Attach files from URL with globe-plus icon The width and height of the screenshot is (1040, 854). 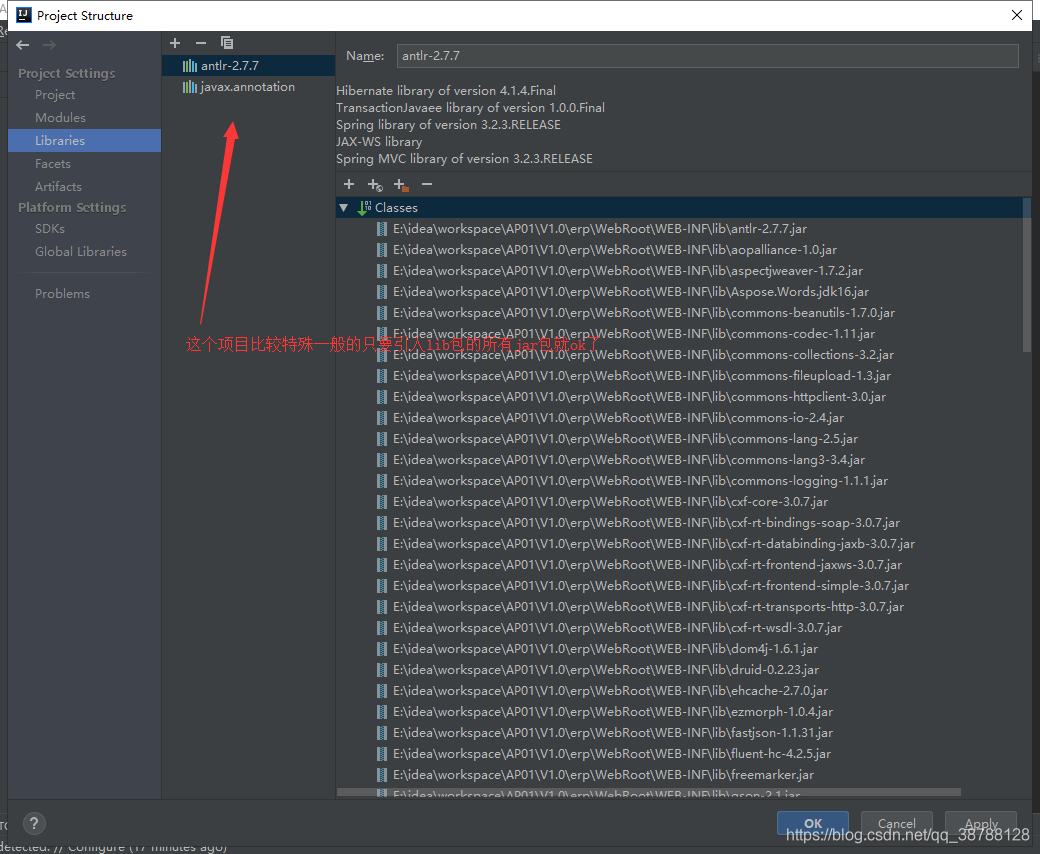[375, 185]
